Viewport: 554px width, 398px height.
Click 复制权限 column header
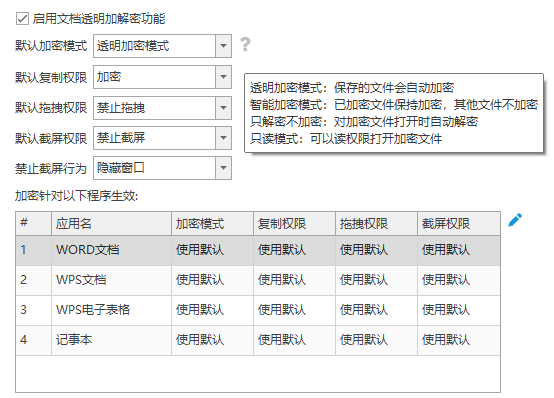coord(294,223)
